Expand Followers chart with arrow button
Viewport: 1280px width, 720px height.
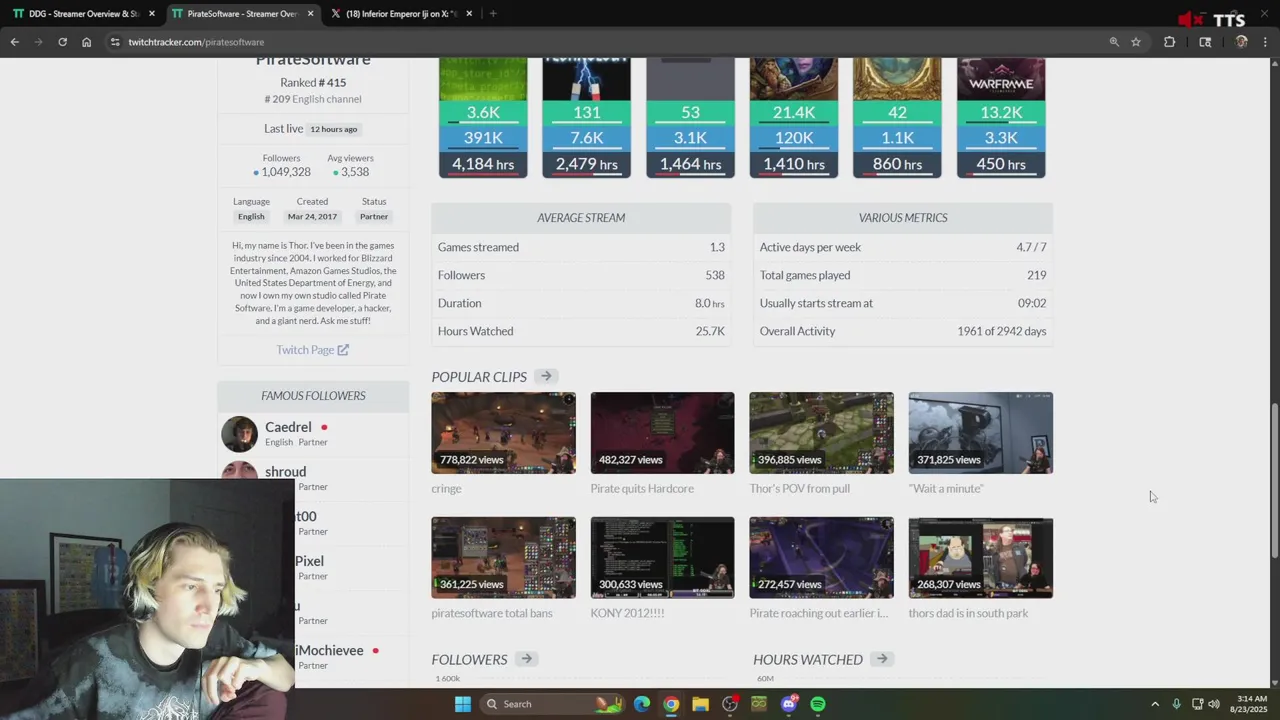click(x=526, y=659)
